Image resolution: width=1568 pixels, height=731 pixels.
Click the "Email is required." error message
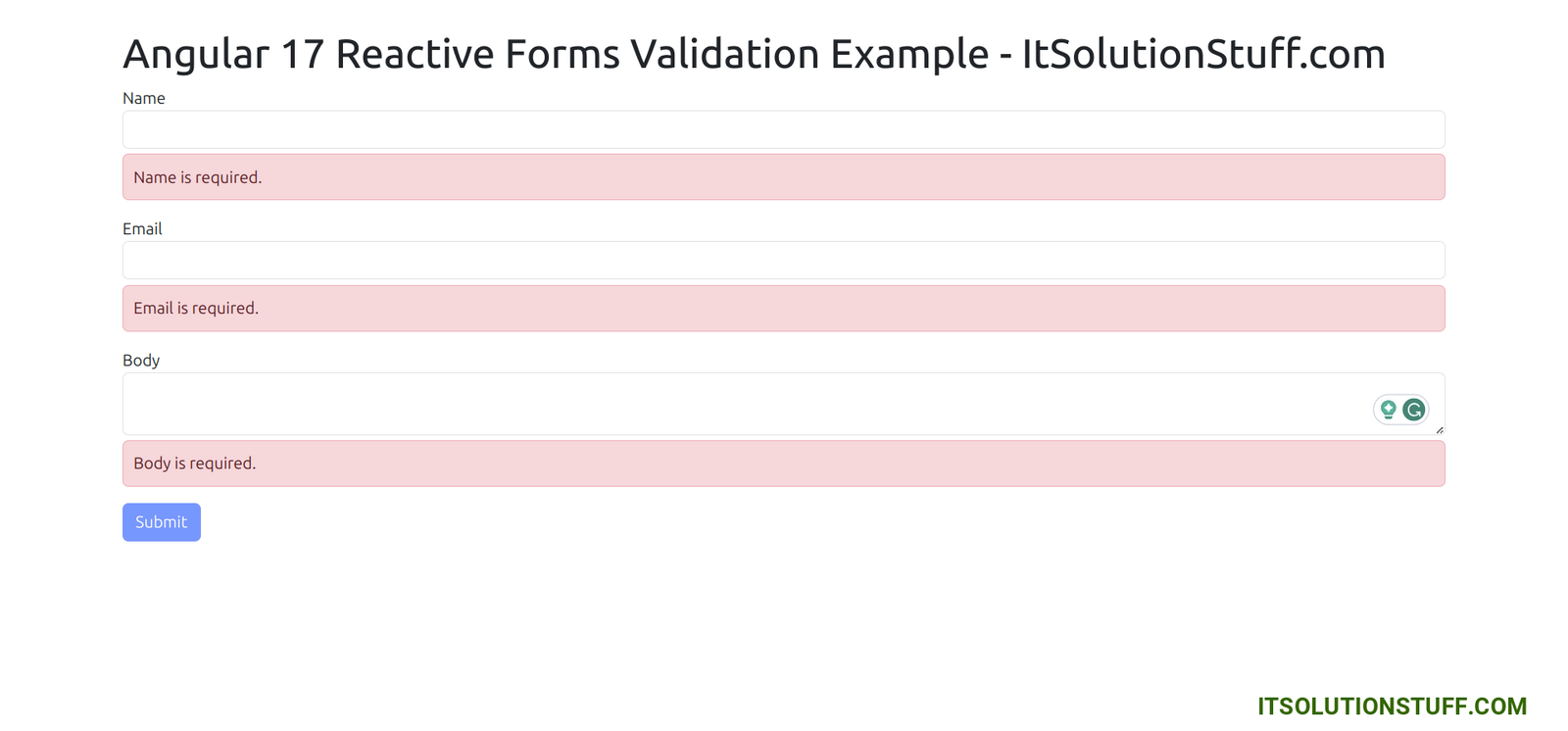click(783, 309)
